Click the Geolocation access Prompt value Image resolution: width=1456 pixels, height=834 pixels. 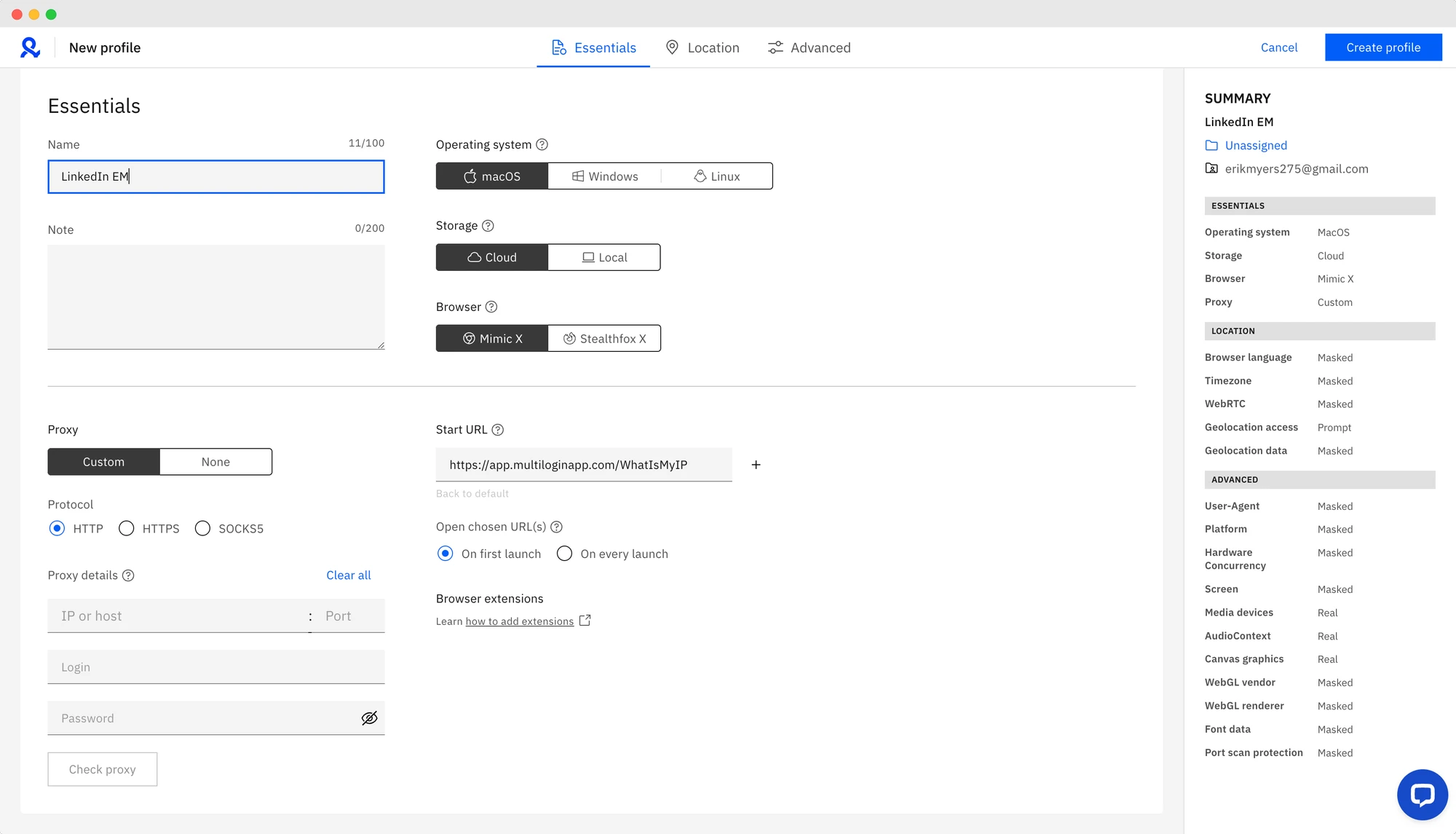tap(1334, 428)
